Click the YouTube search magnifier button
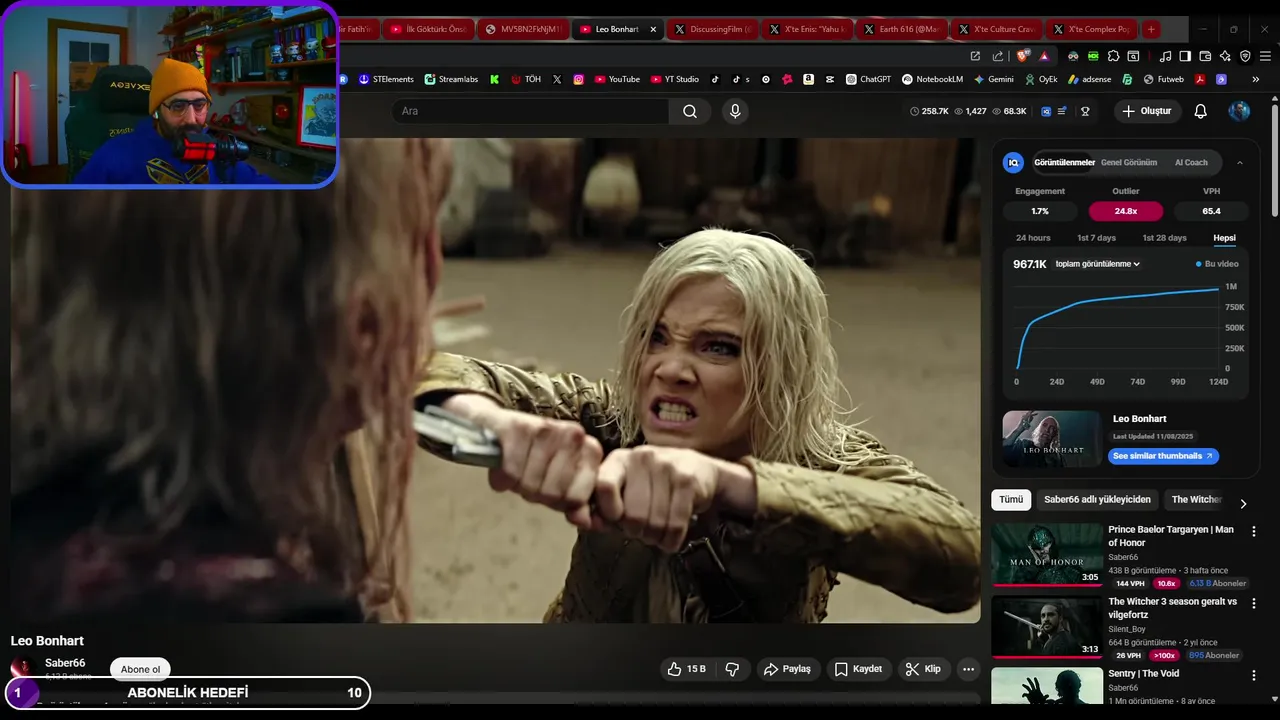 tap(690, 111)
